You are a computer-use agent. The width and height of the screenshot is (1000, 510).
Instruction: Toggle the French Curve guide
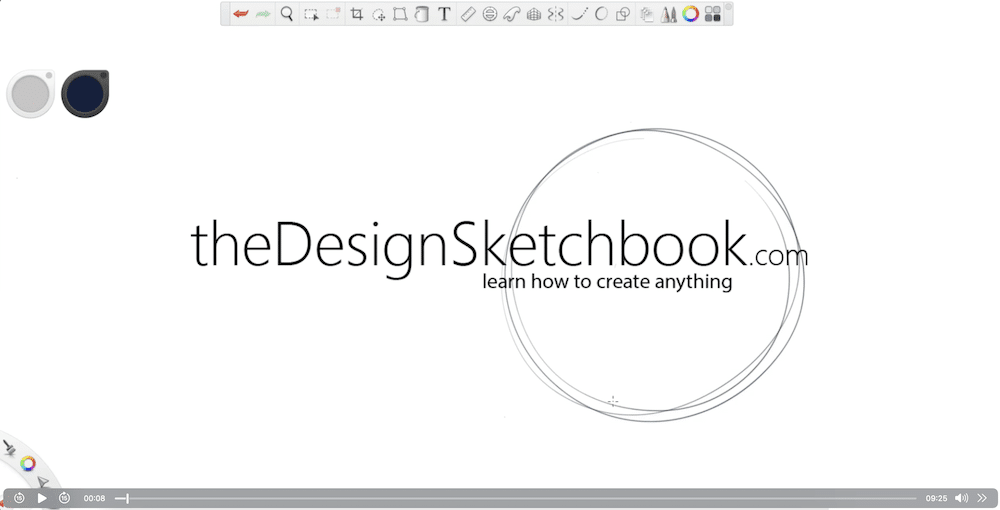(x=511, y=14)
